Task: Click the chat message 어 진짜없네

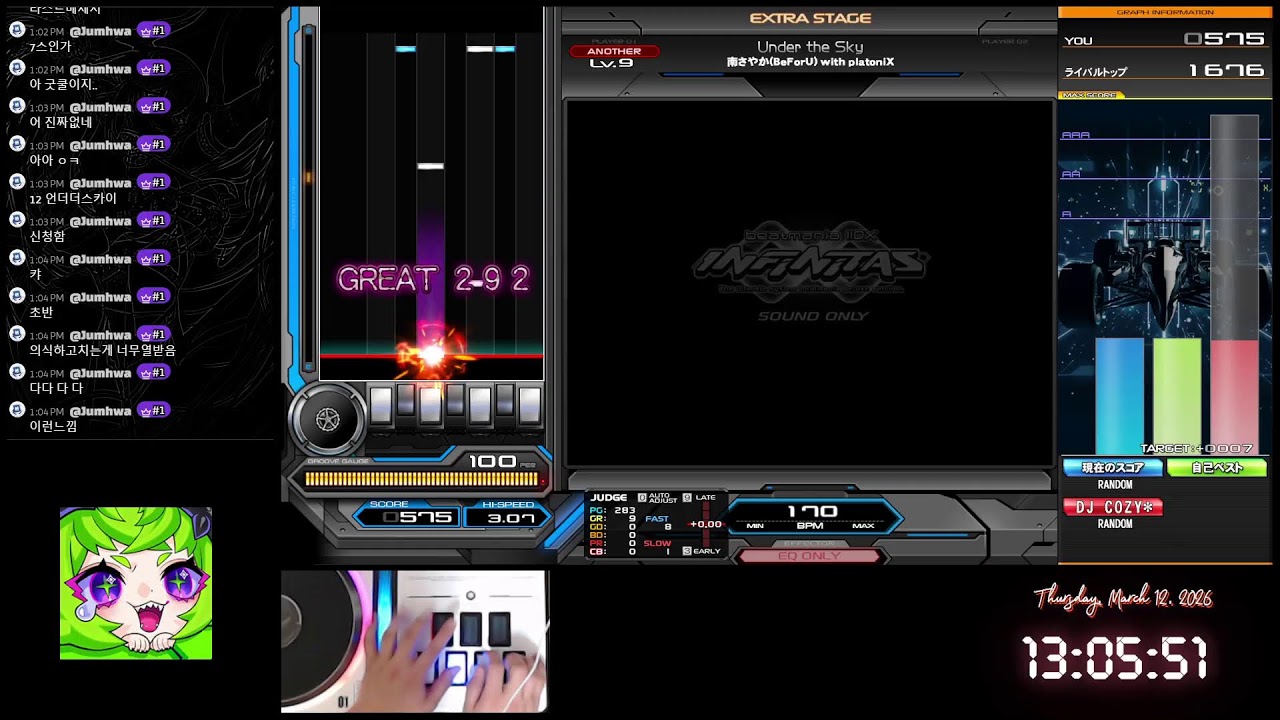Action: [60, 122]
